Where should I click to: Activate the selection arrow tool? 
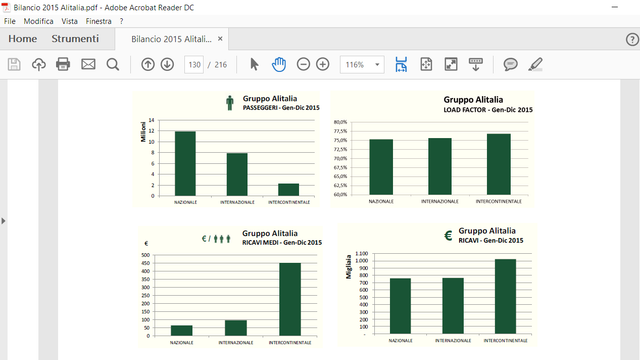[x=254, y=64]
